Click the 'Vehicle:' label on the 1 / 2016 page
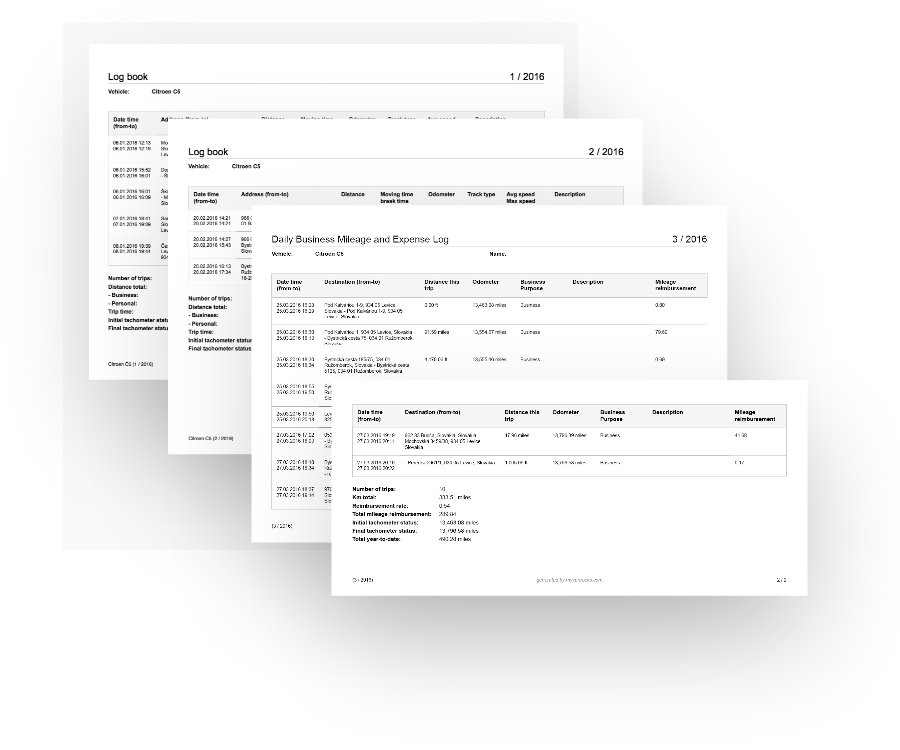Screen dimensions: 900x750 point(119,92)
